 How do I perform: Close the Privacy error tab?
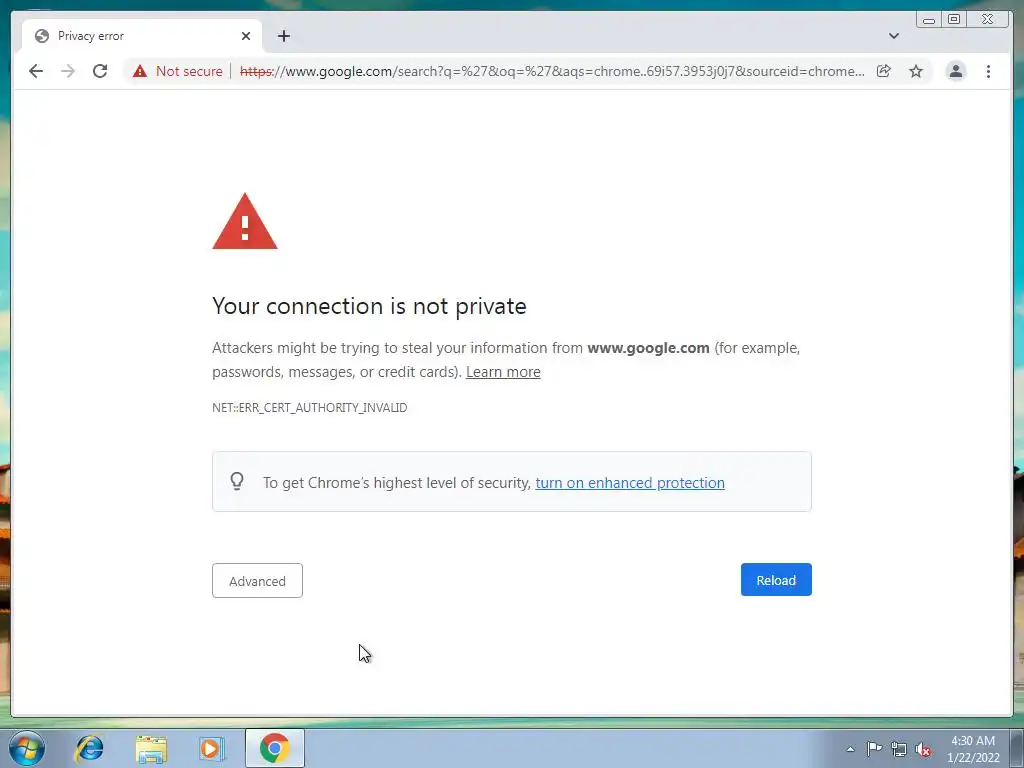tap(246, 36)
